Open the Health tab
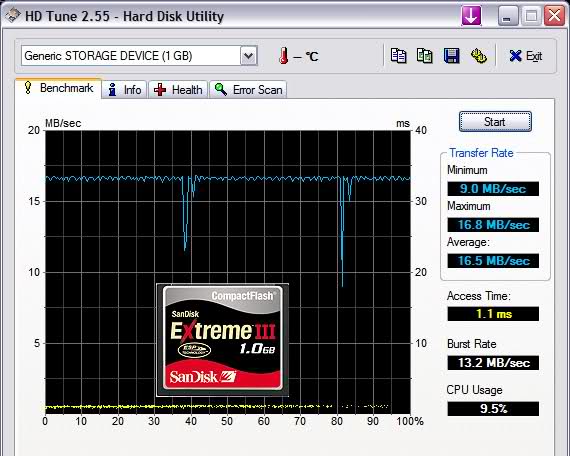 178,89
